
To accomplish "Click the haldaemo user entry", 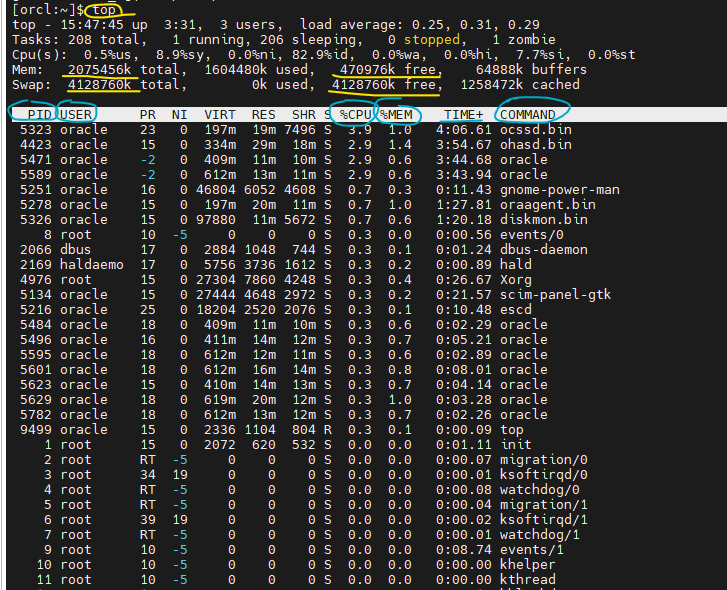I will (92, 265).
